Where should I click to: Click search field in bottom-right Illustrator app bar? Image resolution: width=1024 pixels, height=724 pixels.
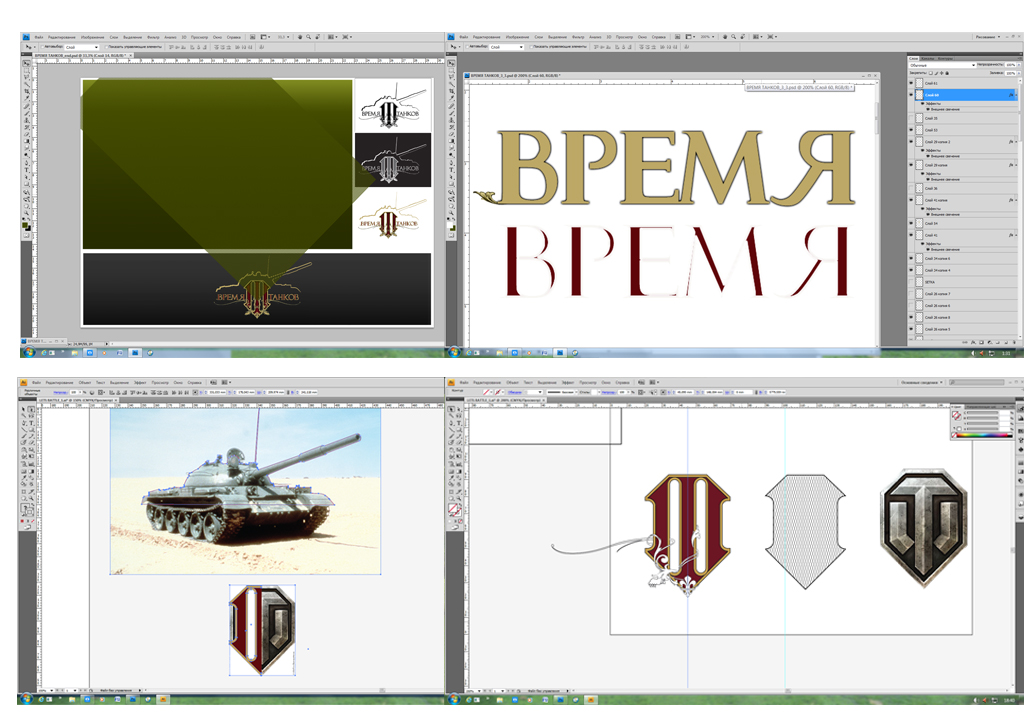click(977, 382)
